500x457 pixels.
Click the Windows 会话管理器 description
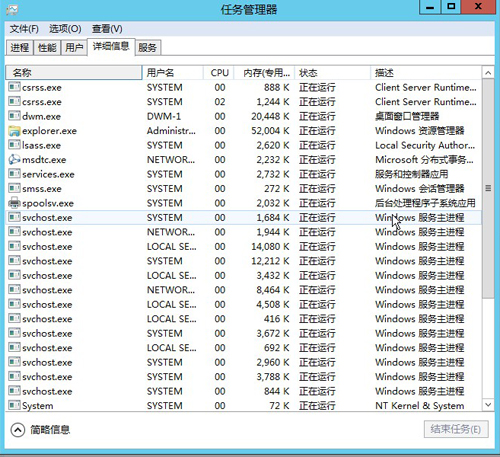[420, 189]
